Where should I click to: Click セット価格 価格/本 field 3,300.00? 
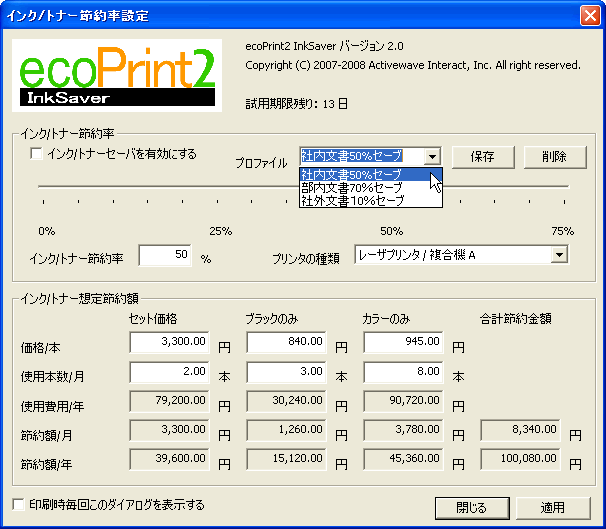click(x=169, y=342)
